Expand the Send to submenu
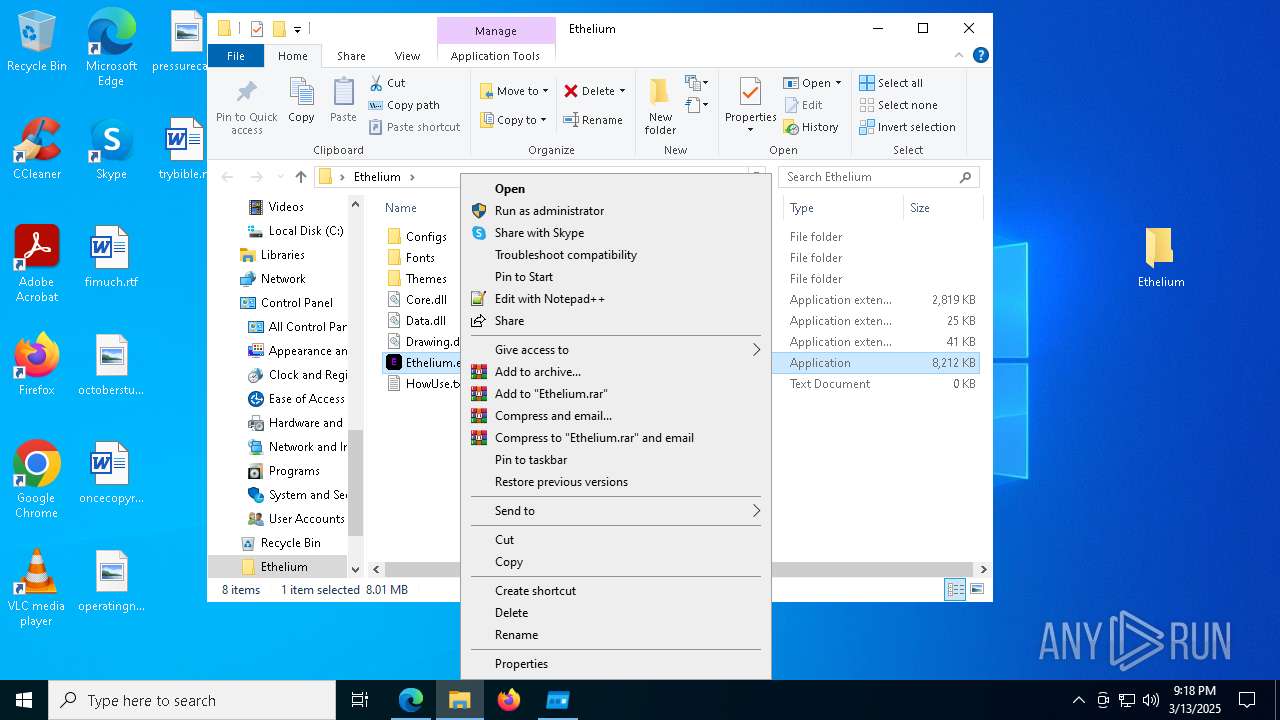1280x720 pixels. [615, 511]
